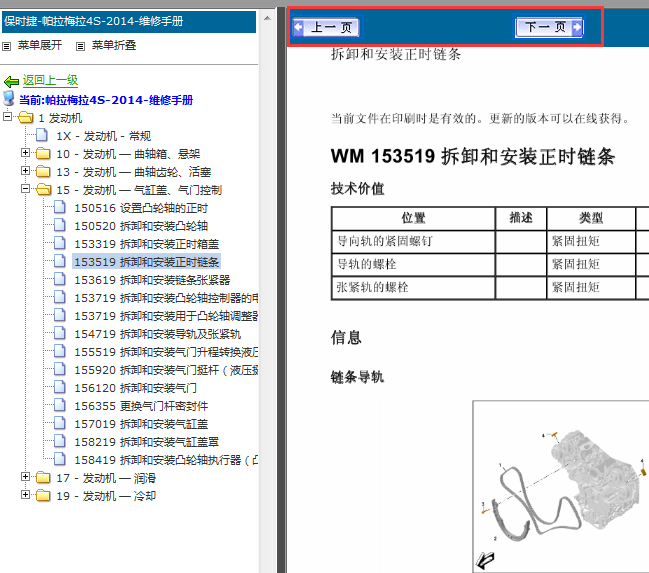The width and height of the screenshot is (649, 573).
Task: Click page icon of 155519 entry
Action: 60,351
